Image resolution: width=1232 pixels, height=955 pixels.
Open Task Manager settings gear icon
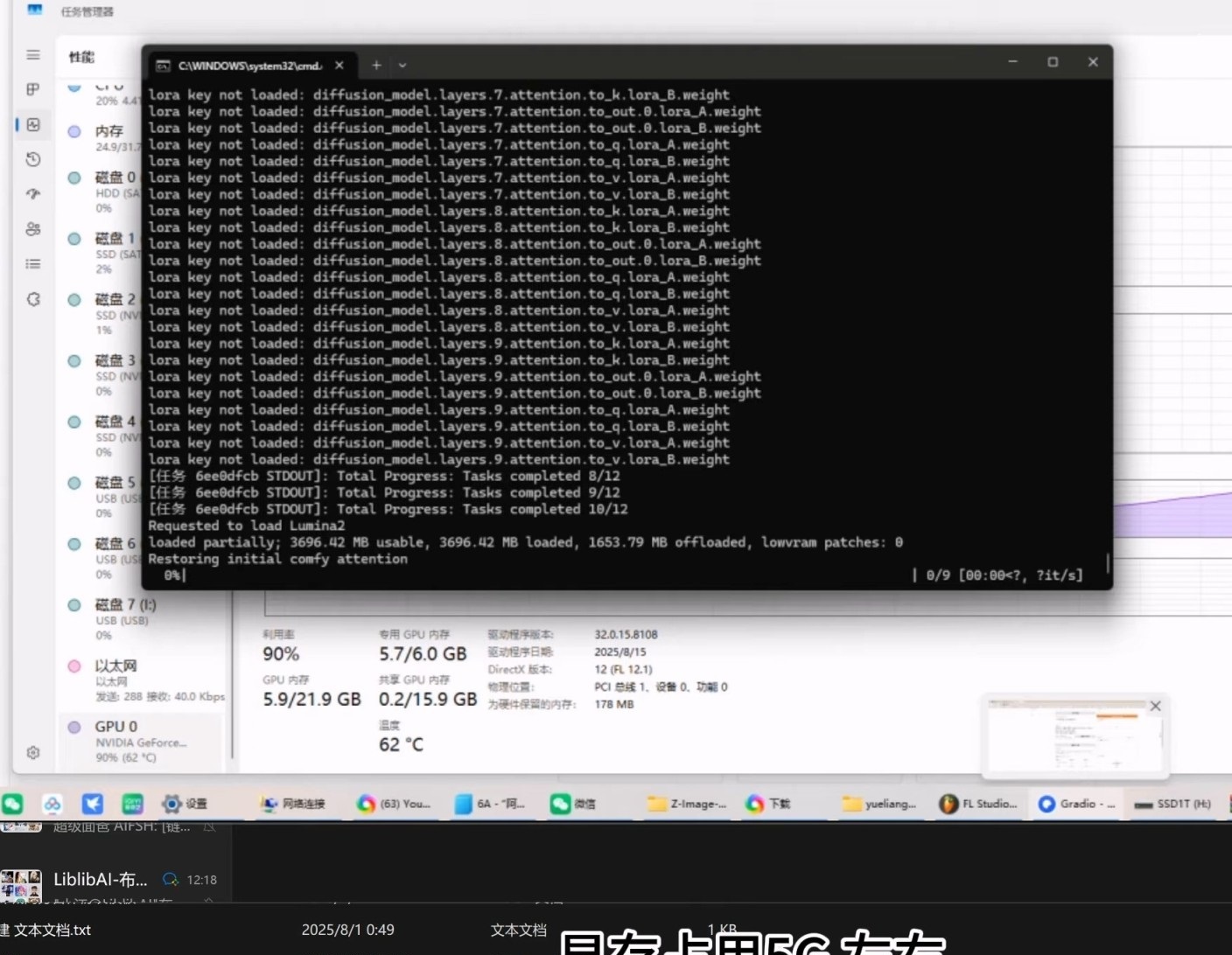click(33, 753)
